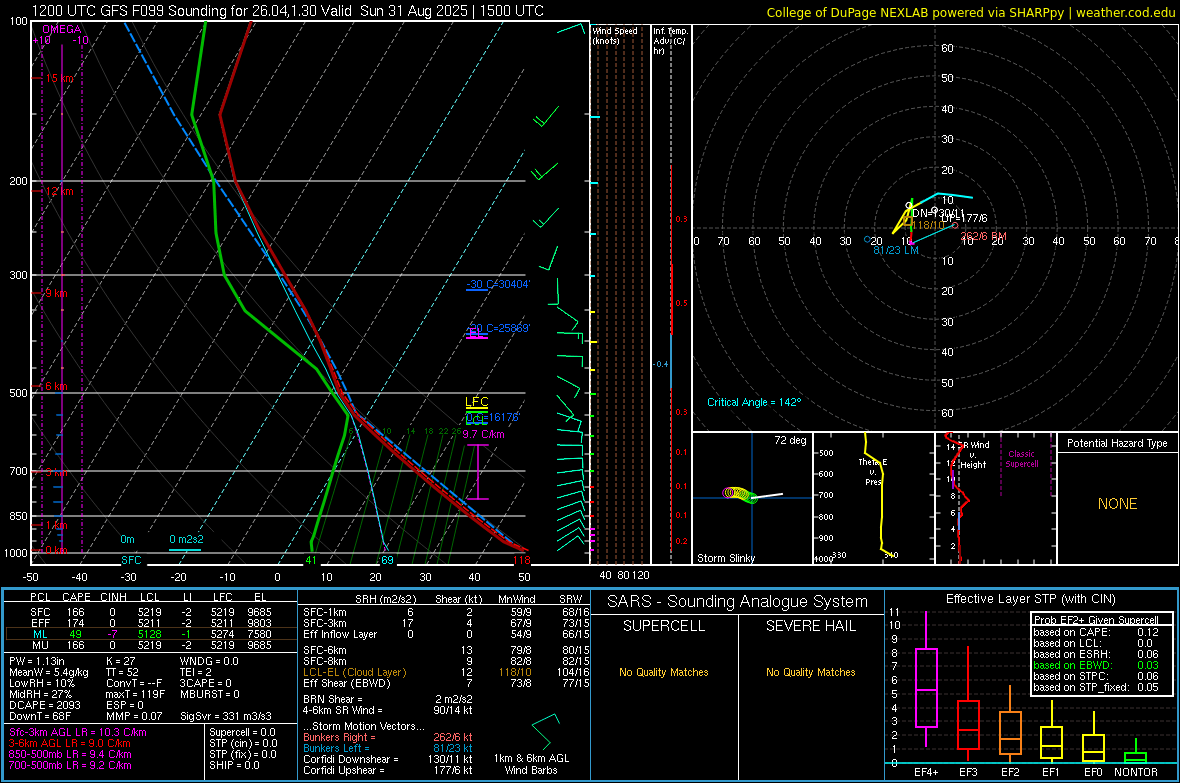Screen dimensions: 1180x783
Task: Click the 'SEVERE HAIL' column heading
Action: (810, 626)
